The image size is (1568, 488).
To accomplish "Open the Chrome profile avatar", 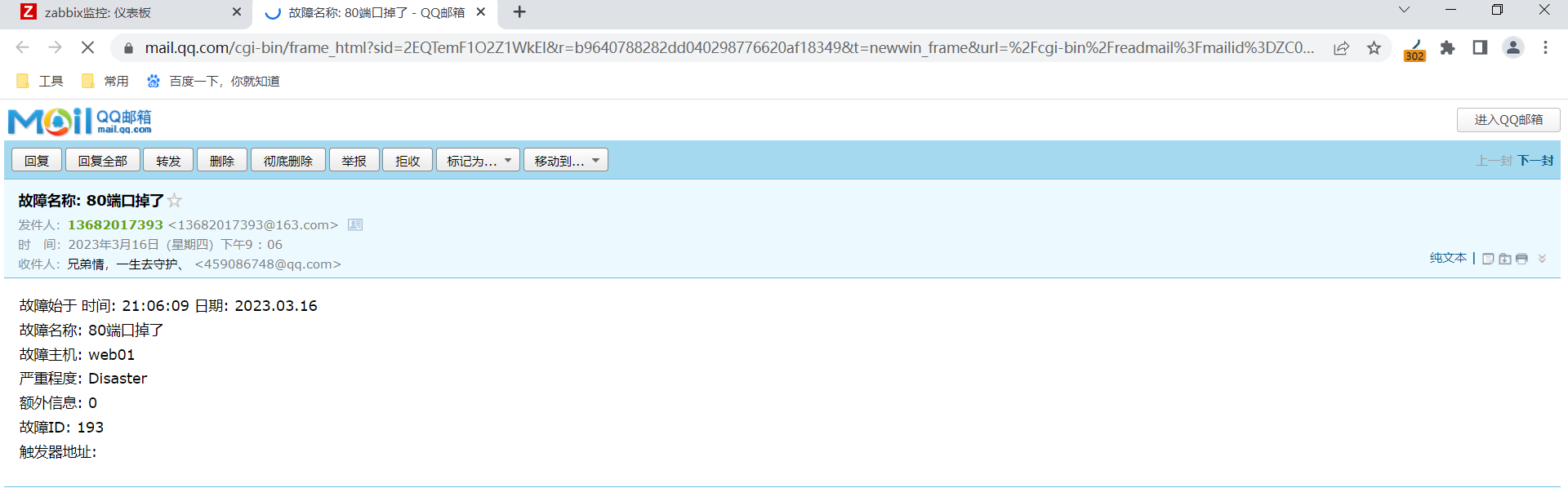I will tap(1513, 48).
